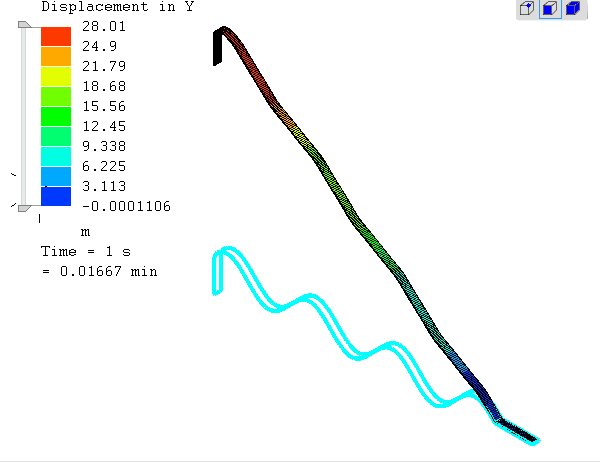Click the 3.113 legend value
Screen dimensions: 600x462
coord(104,186)
